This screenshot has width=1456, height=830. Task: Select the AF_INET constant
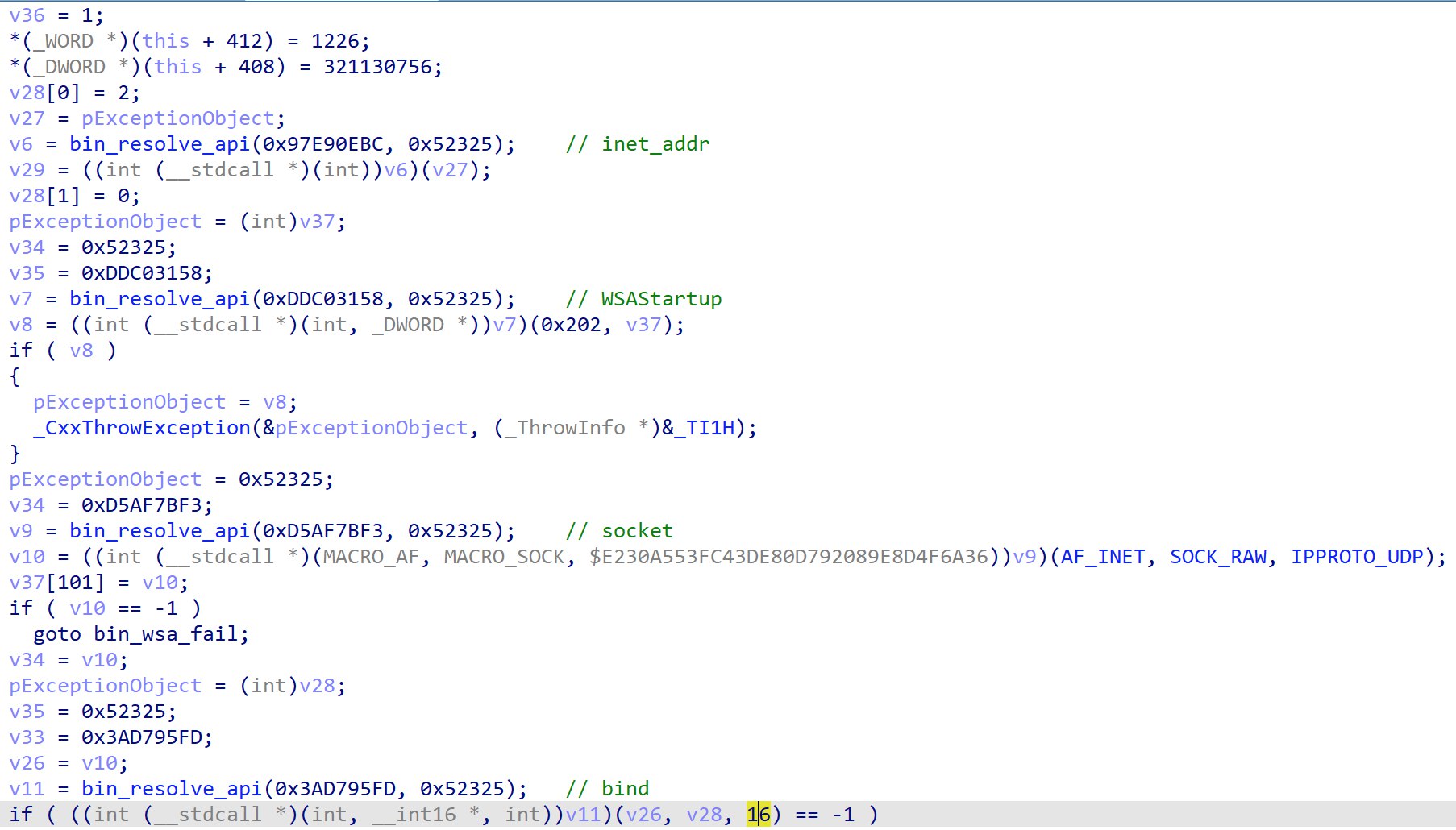[x=1103, y=557]
